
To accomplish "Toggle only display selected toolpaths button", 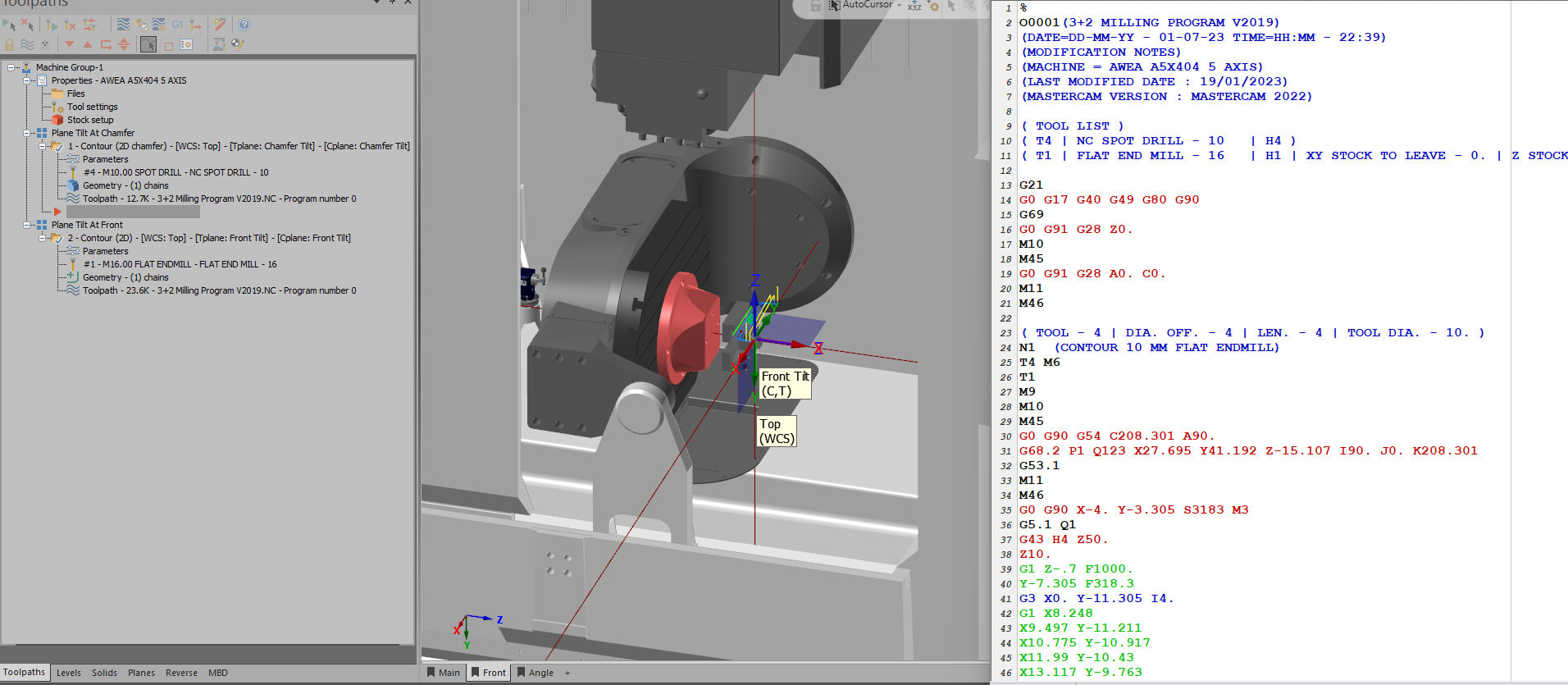I will tap(148, 44).
